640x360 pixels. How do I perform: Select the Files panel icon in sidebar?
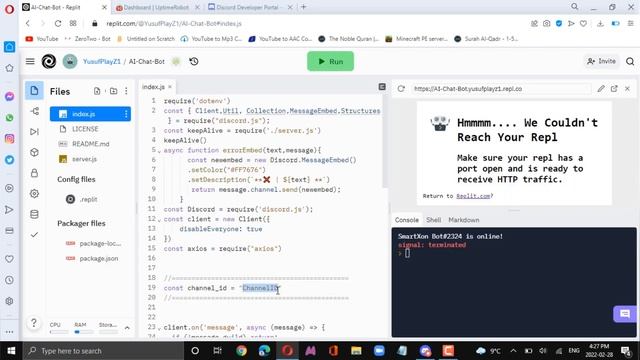34,91
